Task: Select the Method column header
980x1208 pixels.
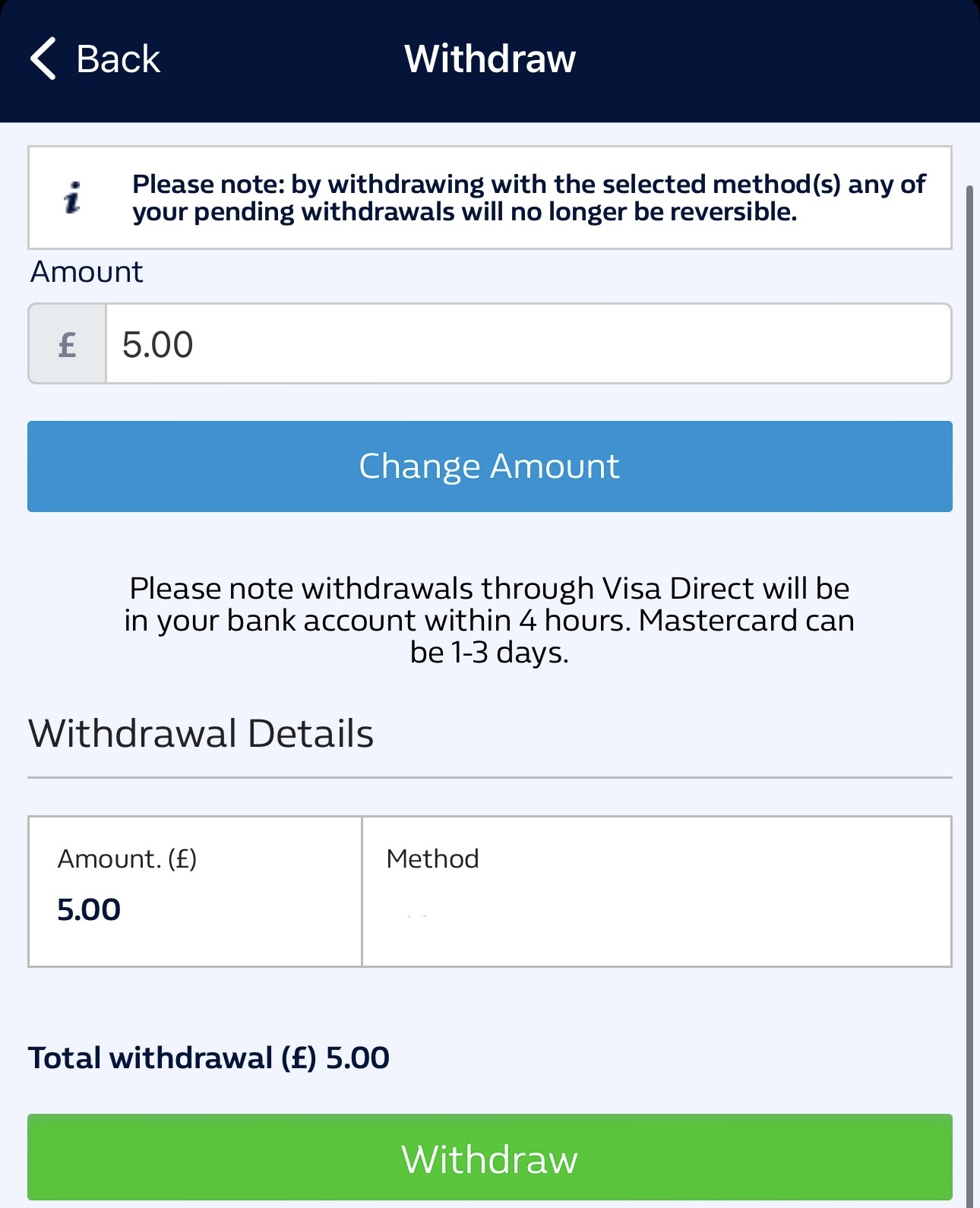Action: click(432, 858)
